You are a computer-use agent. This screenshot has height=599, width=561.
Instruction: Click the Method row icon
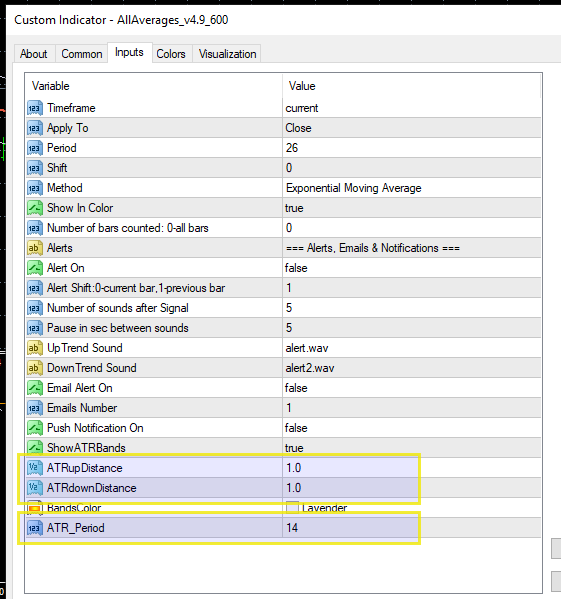[x=35, y=188]
